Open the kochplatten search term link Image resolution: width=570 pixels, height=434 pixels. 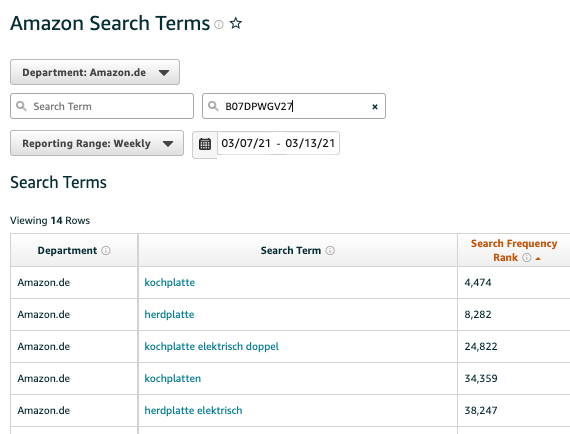click(173, 378)
